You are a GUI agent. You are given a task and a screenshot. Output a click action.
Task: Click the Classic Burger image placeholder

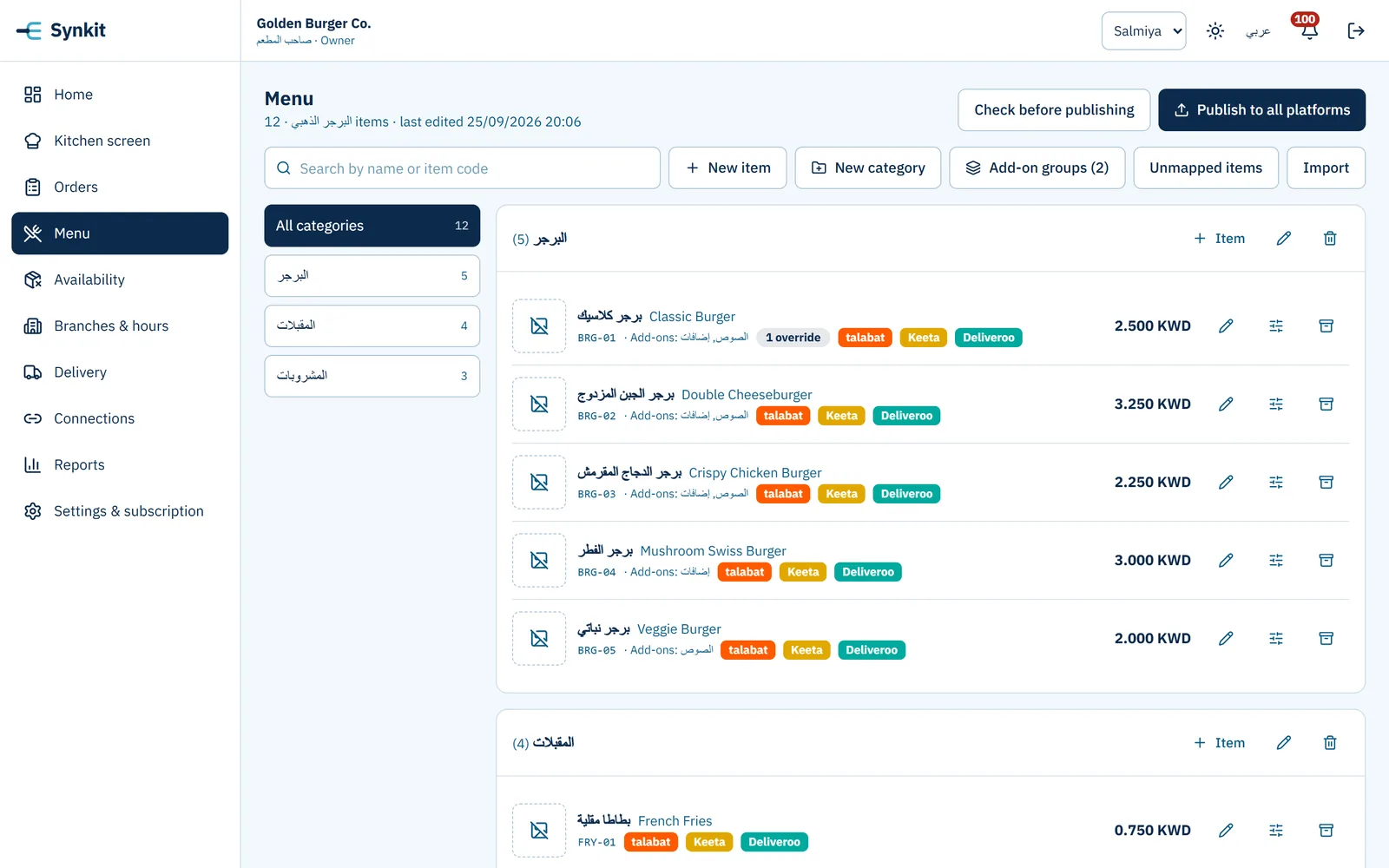click(539, 326)
